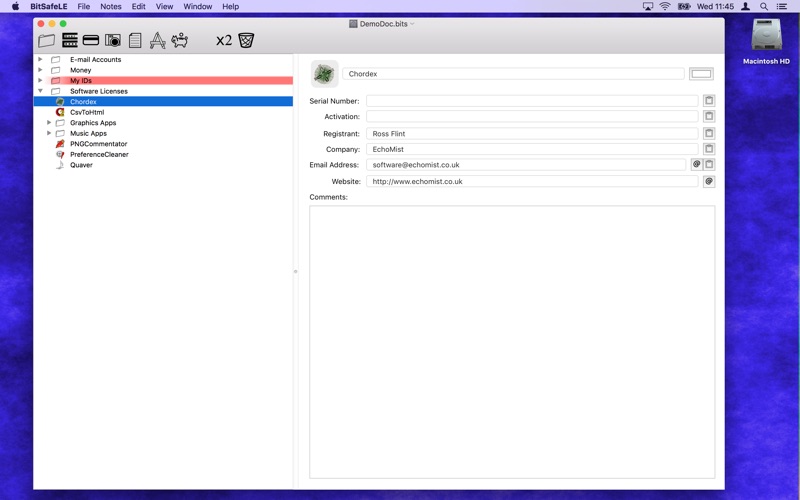Click into the Serial Number field
This screenshot has width=800, height=500.
pos(532,101)
